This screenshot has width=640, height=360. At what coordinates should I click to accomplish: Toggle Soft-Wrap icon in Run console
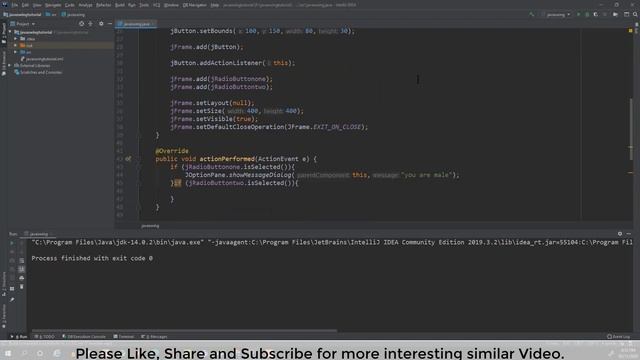pos(22,260)
